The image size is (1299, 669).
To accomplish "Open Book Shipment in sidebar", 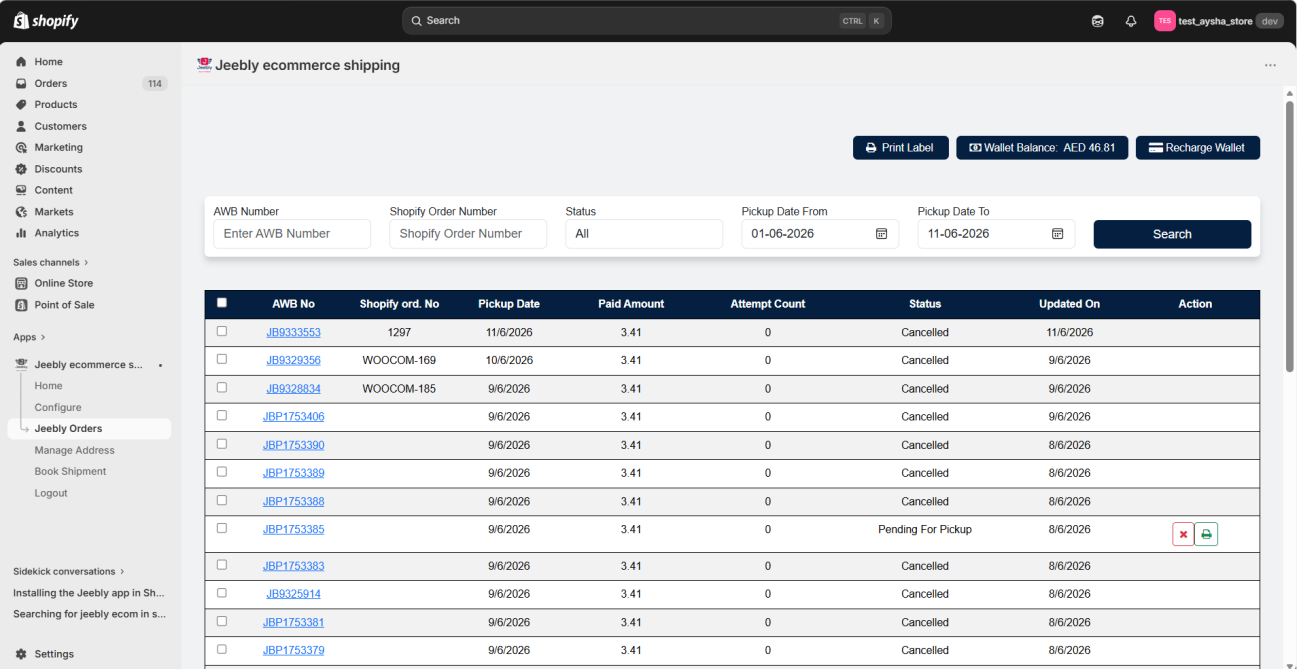I will click(70, 472).
